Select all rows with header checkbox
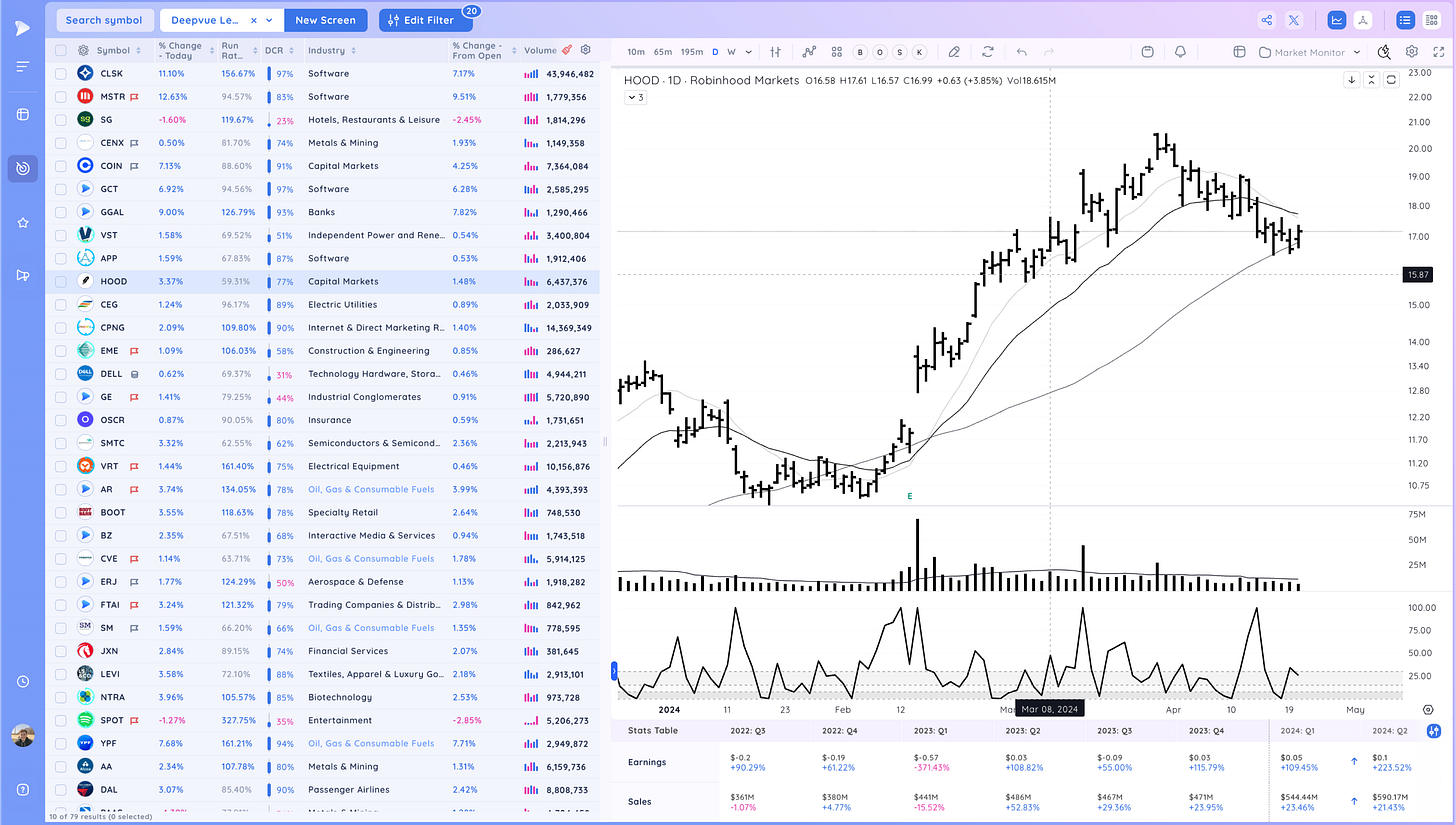Screen dimensions: 1456x825 pyautogui.click(x=61, y=50)
